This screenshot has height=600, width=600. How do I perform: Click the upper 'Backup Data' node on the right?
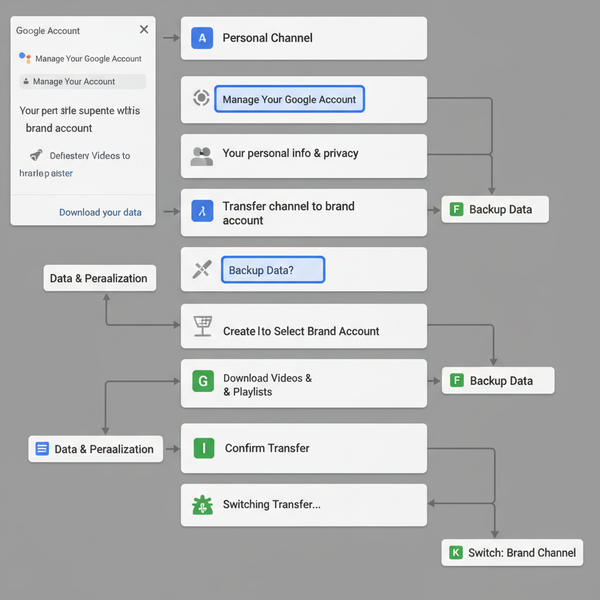(x=495, y=210)
